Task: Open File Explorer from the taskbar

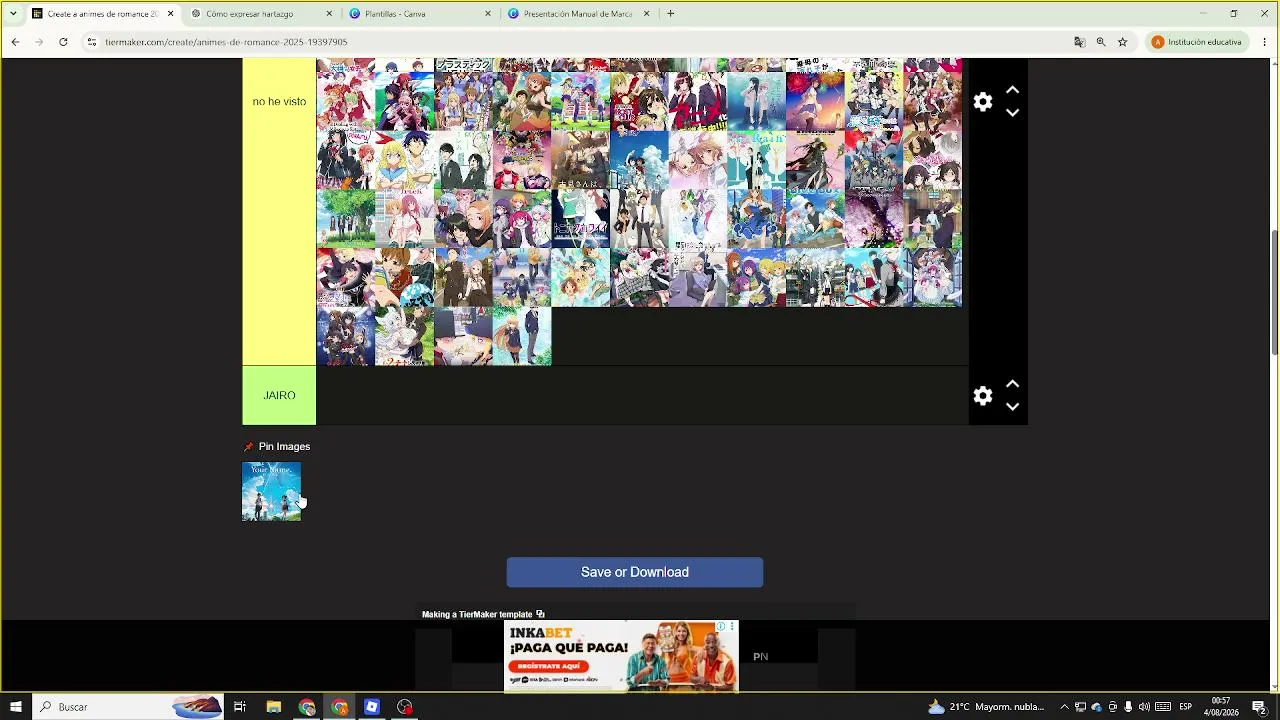Action: (x=273, y=707)
